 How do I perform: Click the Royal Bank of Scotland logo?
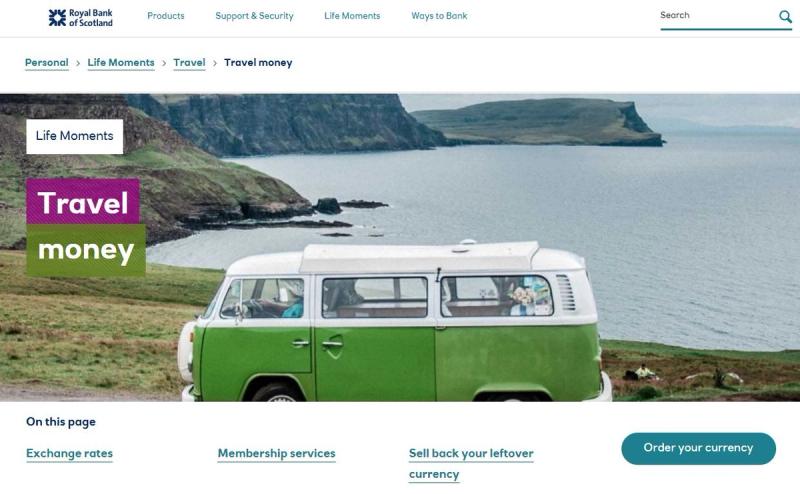pyautogui.click(x=81, y=18)
